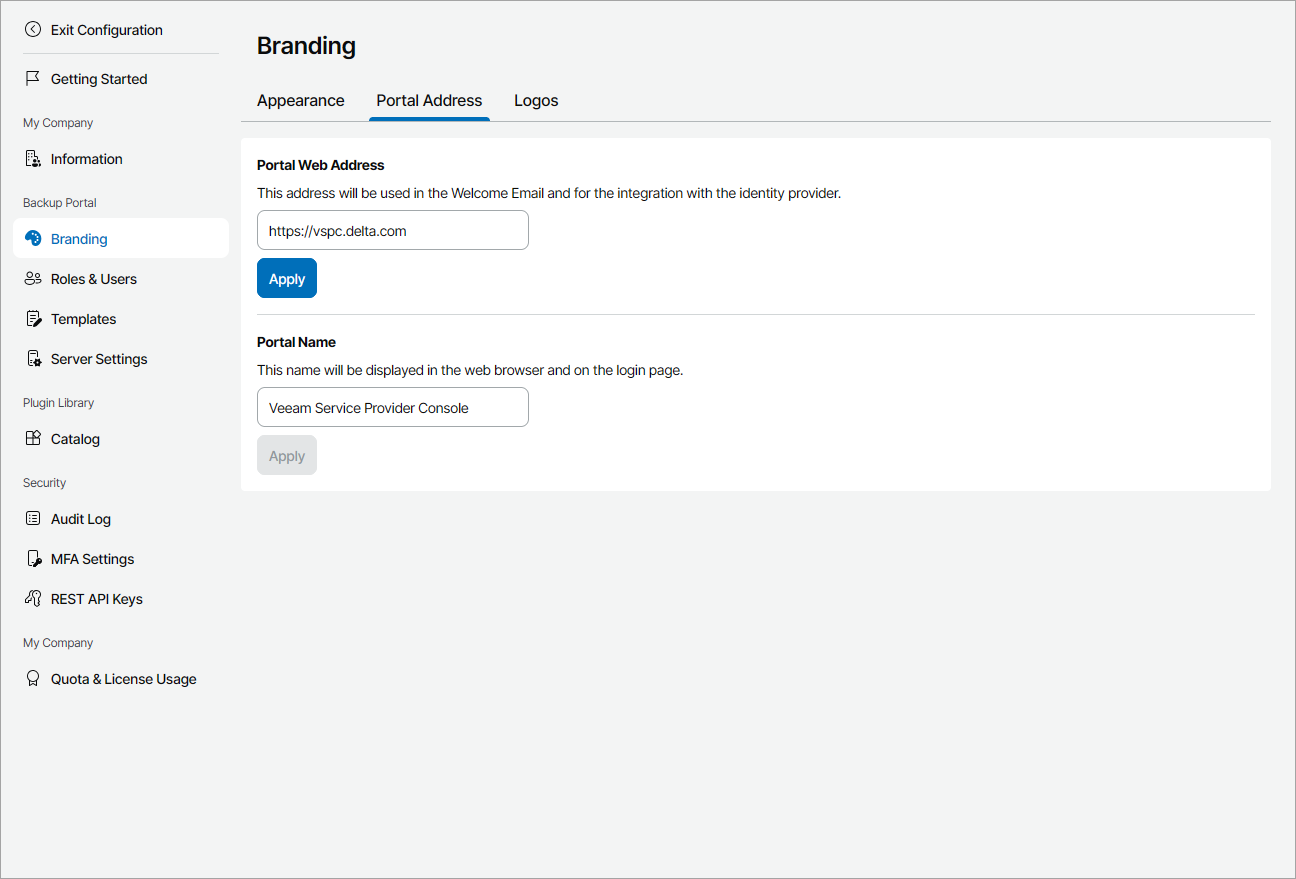This screenshot has width=1296, height=879.
Task: Select the Portal Address tab
Action: 429,101
